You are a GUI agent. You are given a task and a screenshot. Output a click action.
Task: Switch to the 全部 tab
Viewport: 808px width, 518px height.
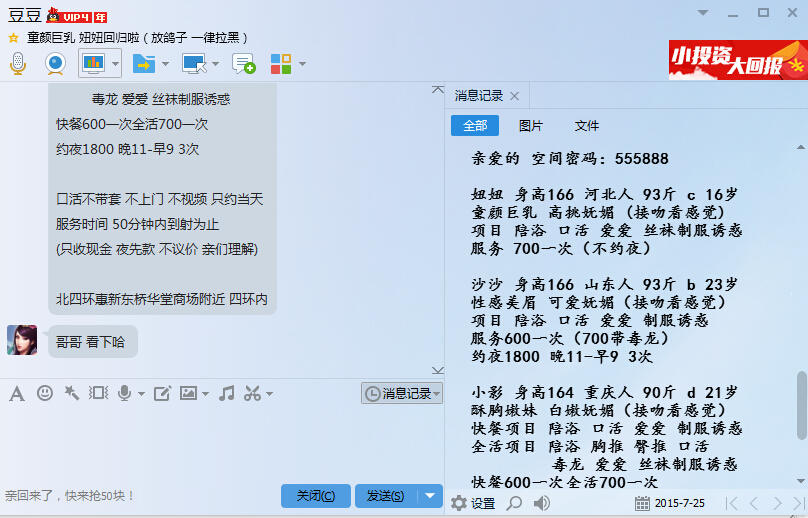tap(475, 125)
